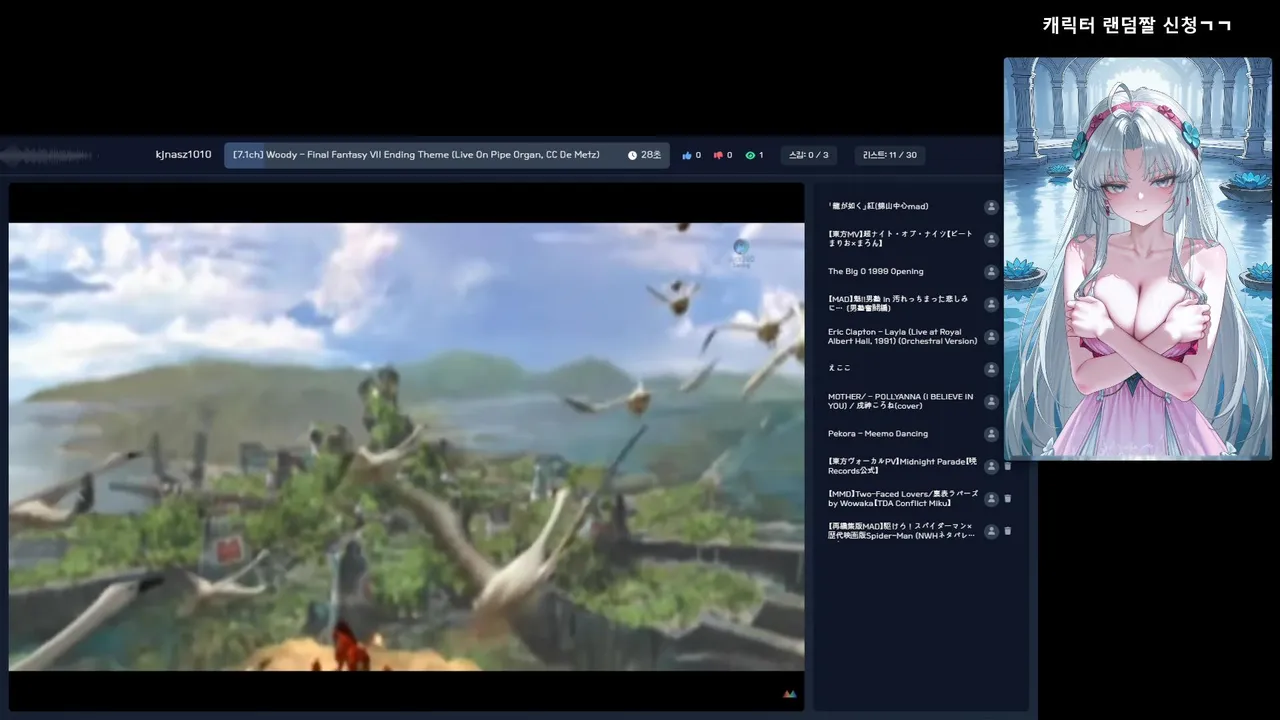This screenshot has width=1280, height=720.
Task: Select playlist entry MOTHER POLLYANNA cover
Action: point(900,401)
